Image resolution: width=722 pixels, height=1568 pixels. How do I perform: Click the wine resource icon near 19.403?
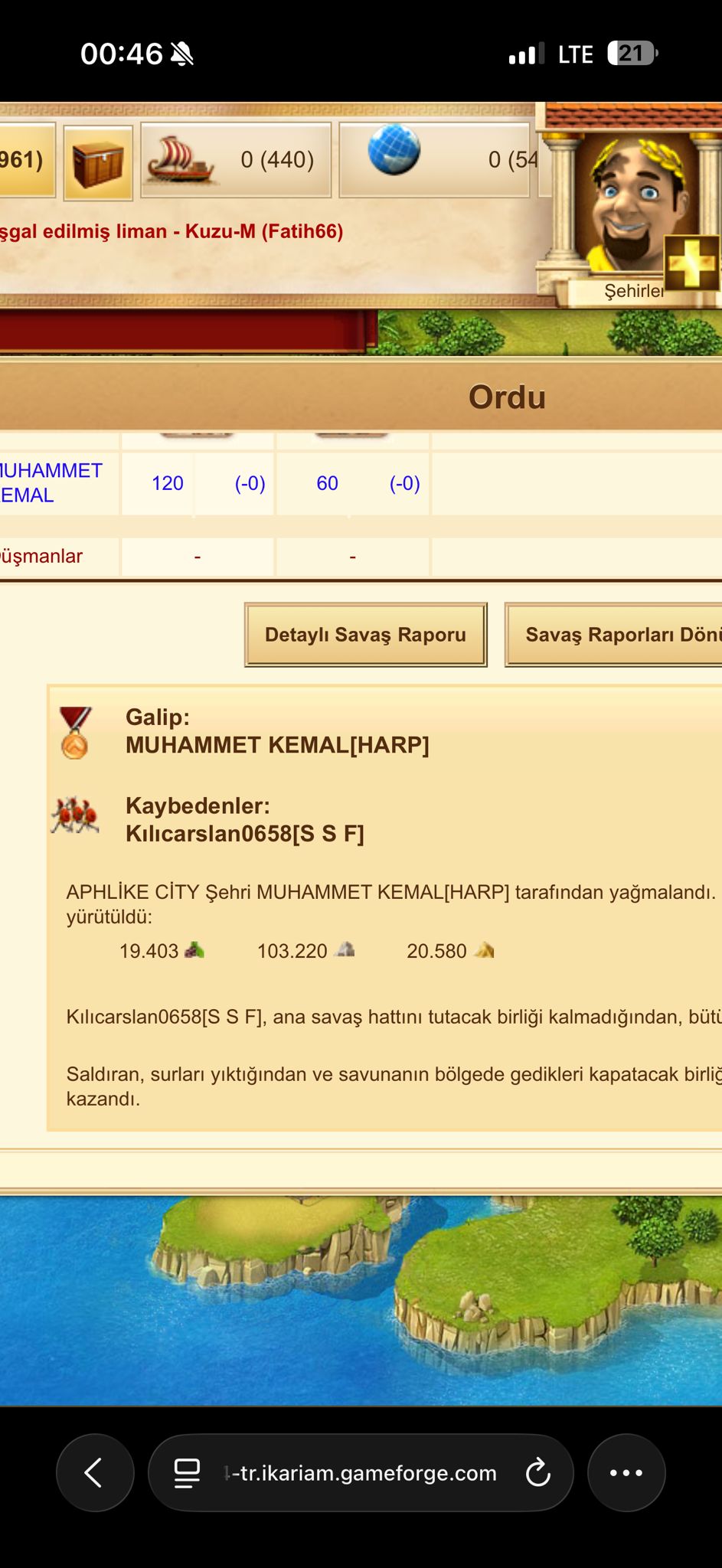click(194, 950)
